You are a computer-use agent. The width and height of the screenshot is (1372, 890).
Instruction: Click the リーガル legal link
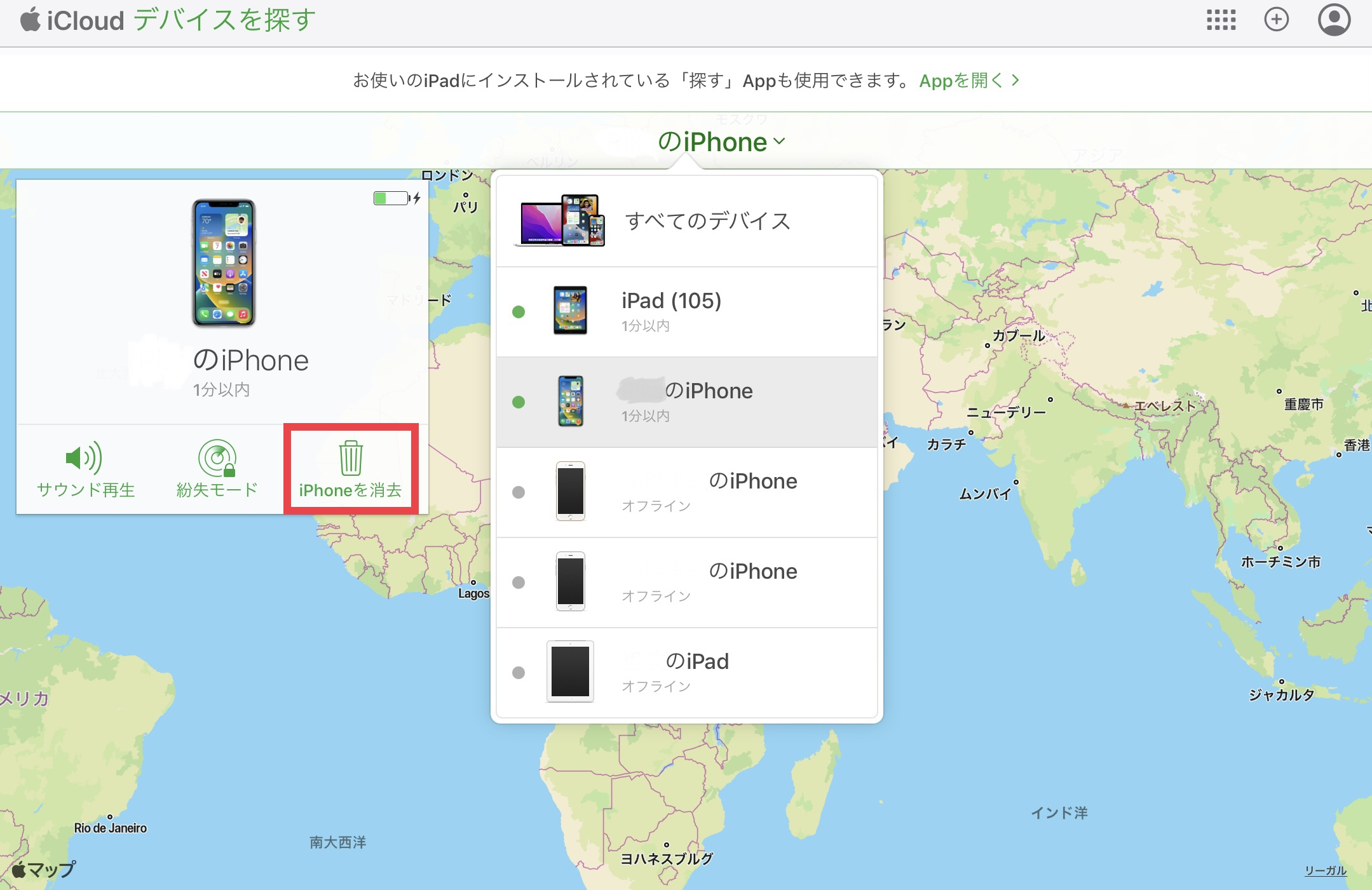[1325, 870]
